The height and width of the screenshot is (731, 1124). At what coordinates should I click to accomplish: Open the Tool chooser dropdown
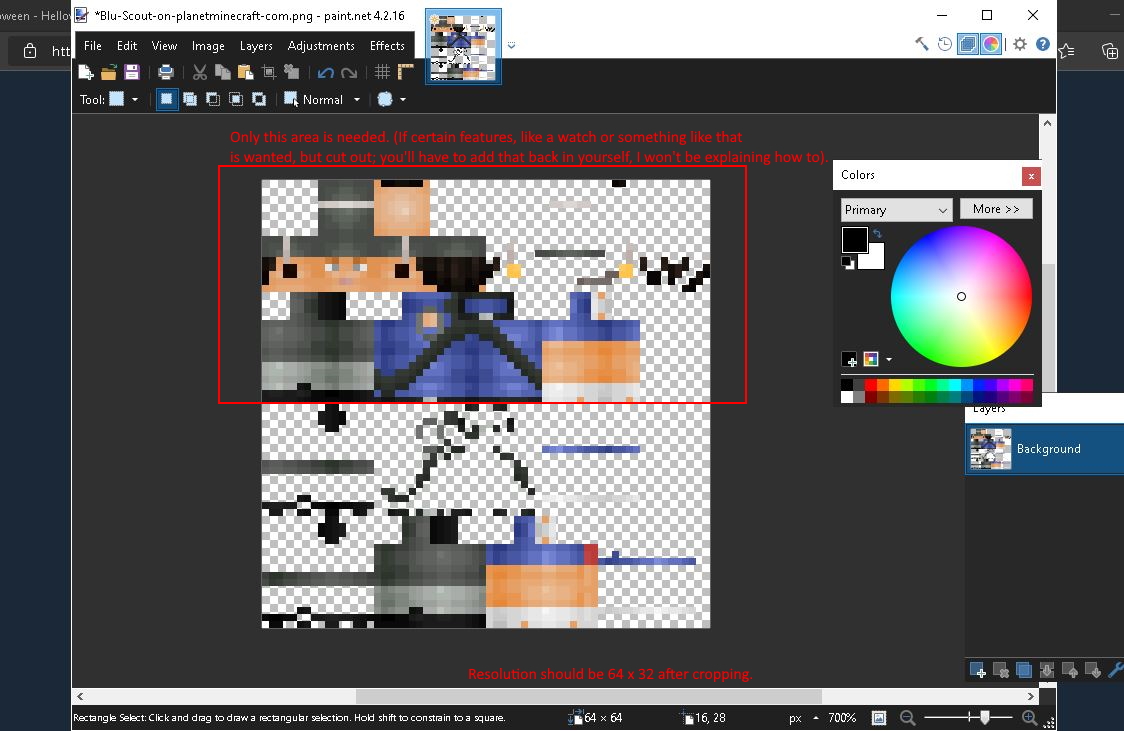point(123,100)
